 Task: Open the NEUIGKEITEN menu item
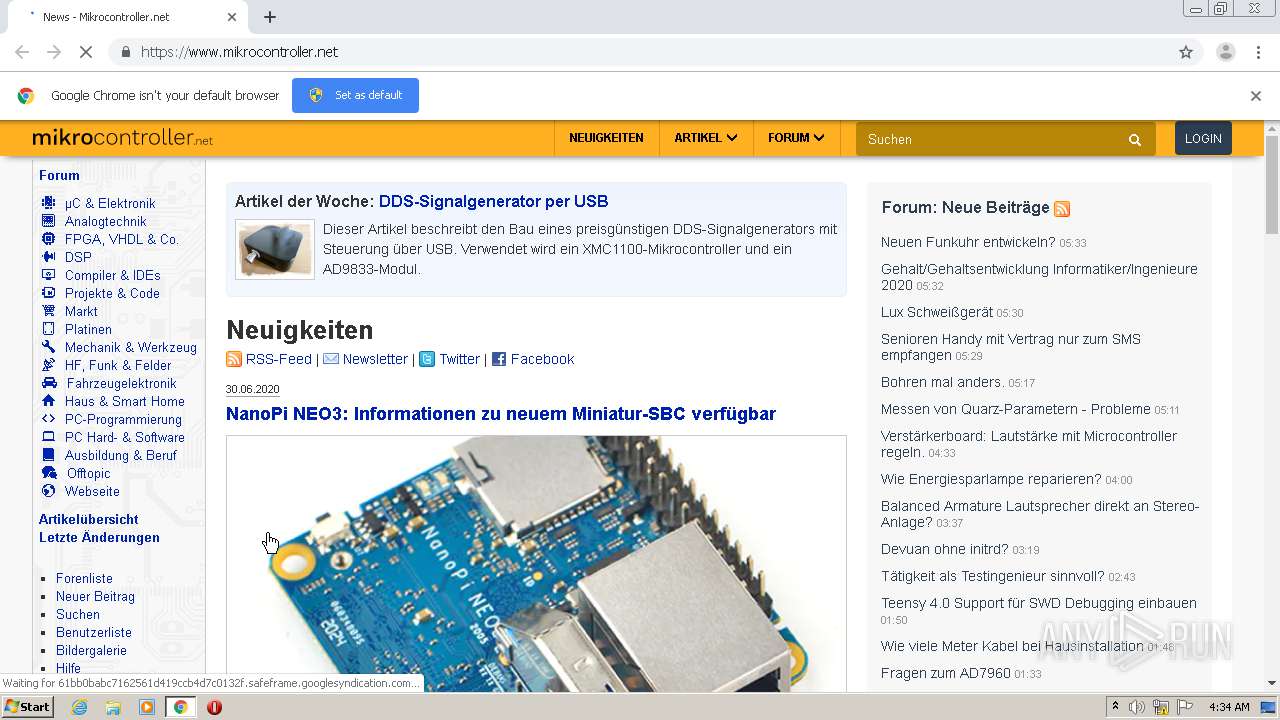(606, 138)
